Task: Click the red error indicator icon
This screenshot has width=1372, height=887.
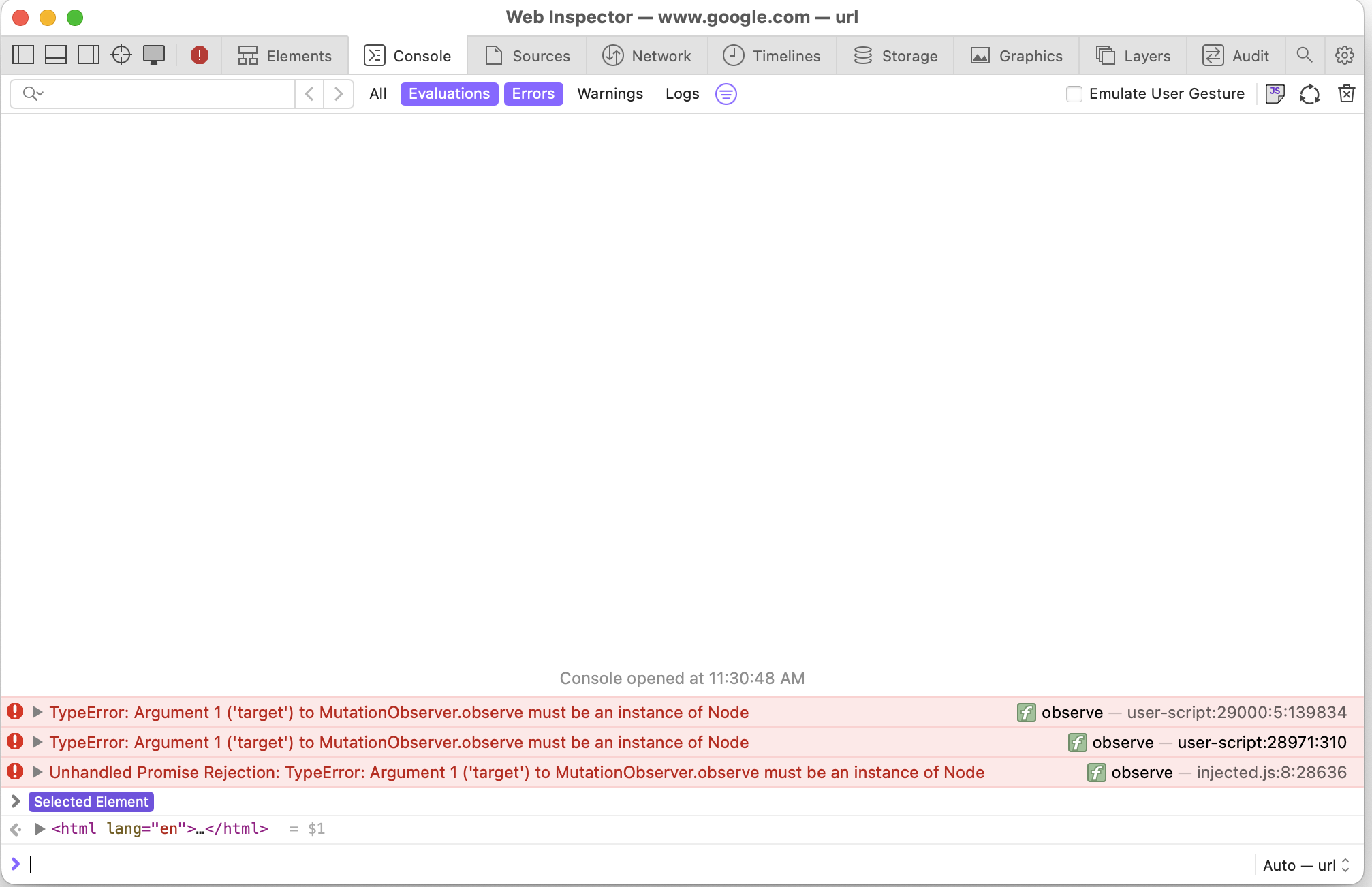Action: (199, 55)
